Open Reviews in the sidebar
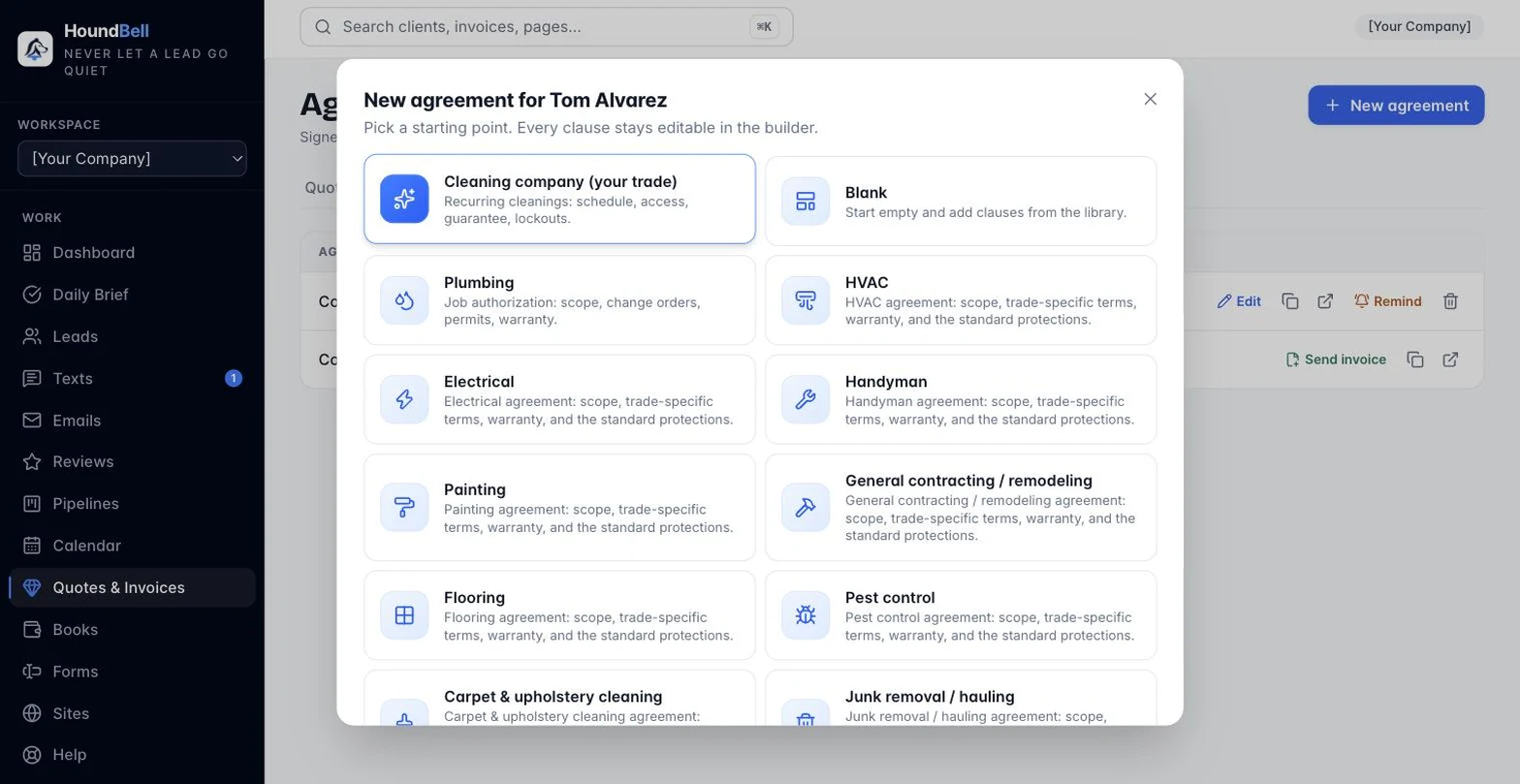1520x784 pixels. click(x=133, y=461)
